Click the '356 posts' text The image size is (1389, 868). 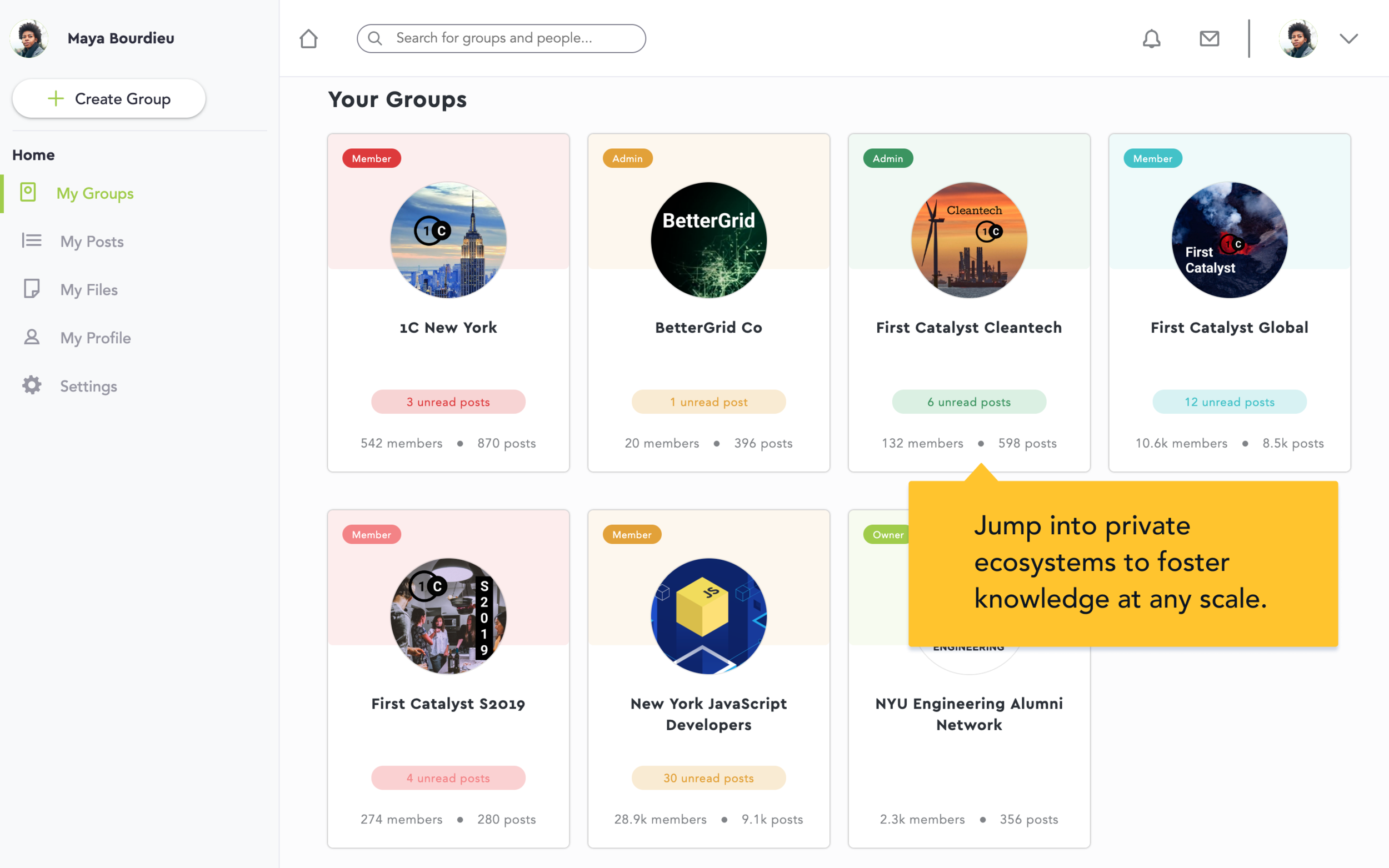(1028, 819)
